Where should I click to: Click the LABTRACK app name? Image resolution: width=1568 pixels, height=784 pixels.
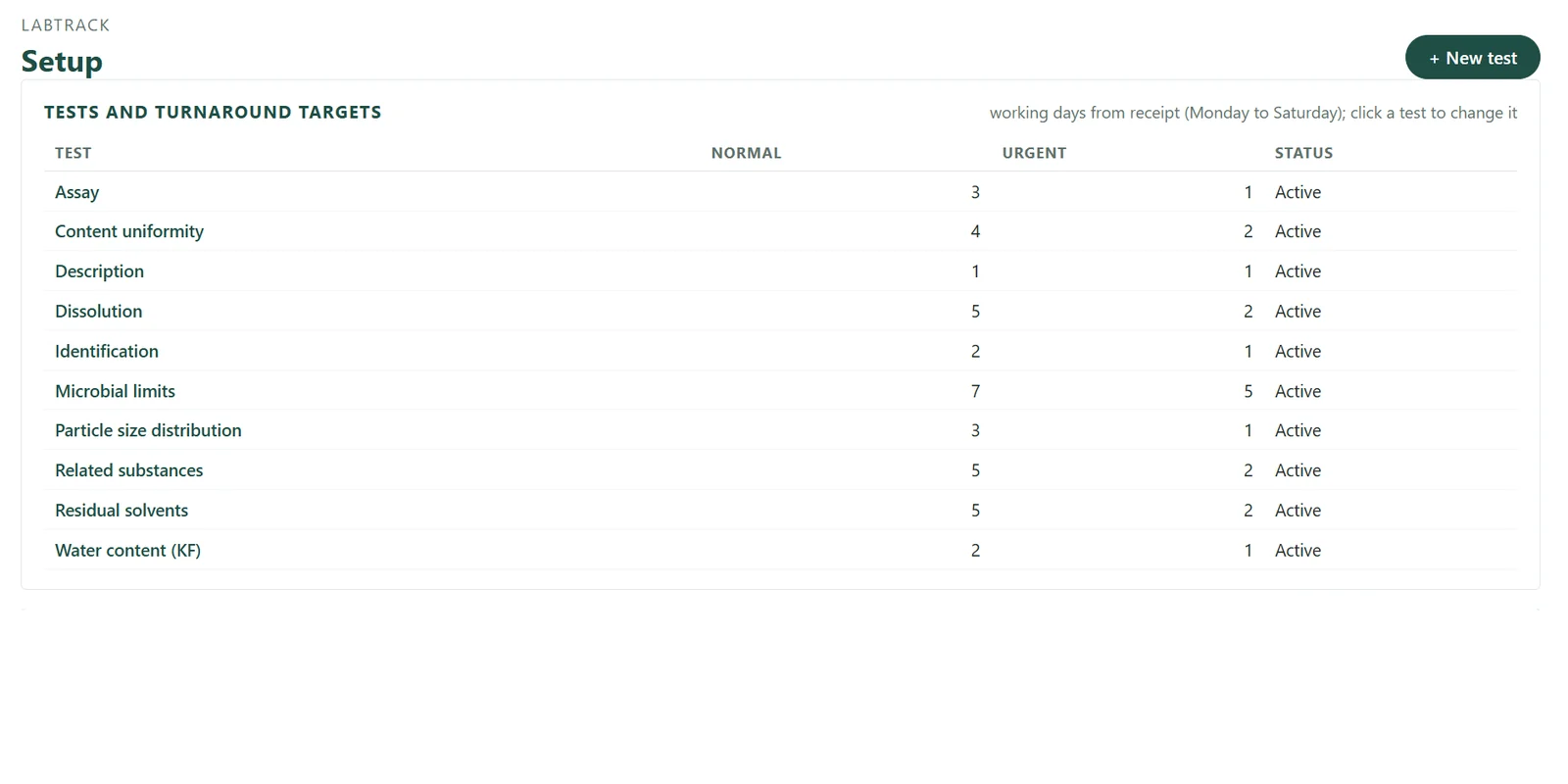66,25
